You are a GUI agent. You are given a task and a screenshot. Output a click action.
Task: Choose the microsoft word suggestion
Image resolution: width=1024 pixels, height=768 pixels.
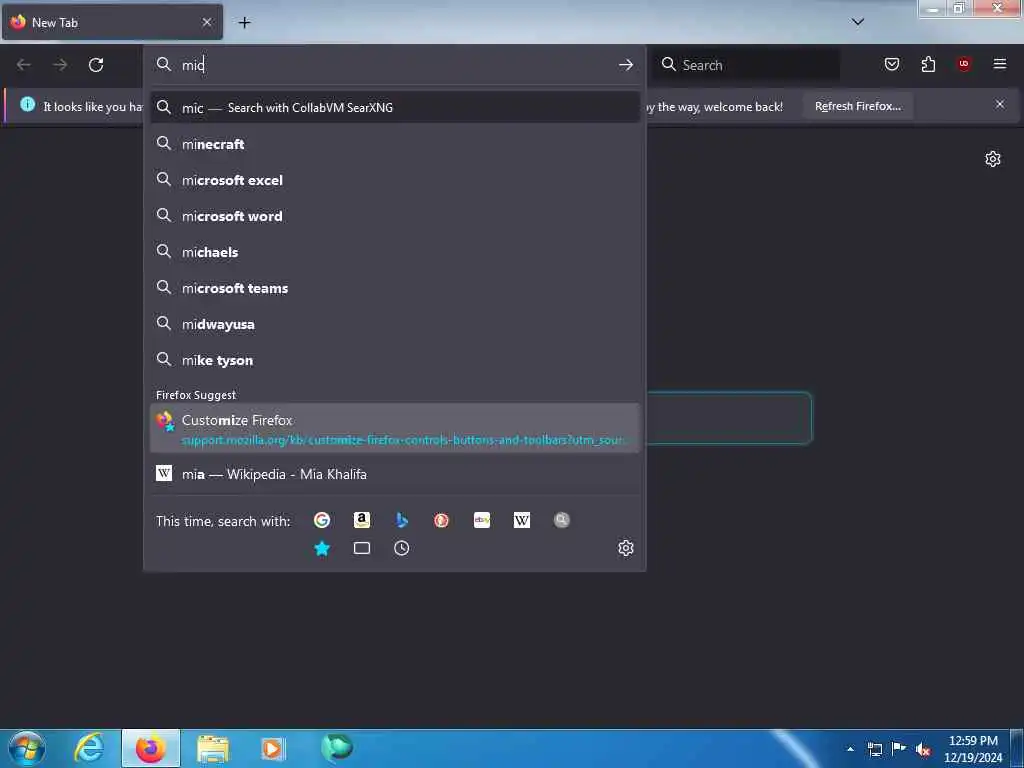(x=394, y=216)
